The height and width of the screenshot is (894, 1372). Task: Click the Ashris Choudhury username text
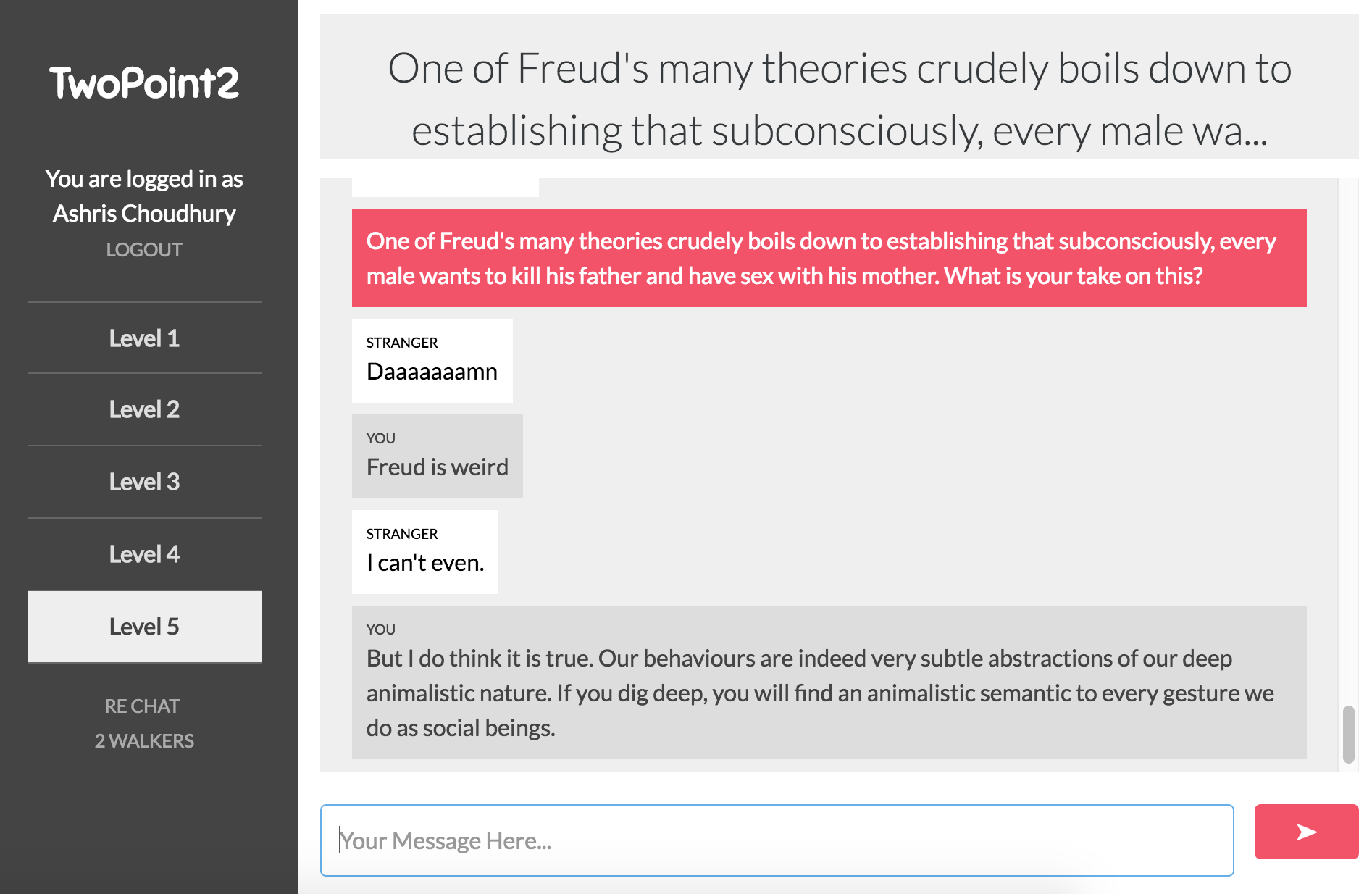[x=144, y=214]
